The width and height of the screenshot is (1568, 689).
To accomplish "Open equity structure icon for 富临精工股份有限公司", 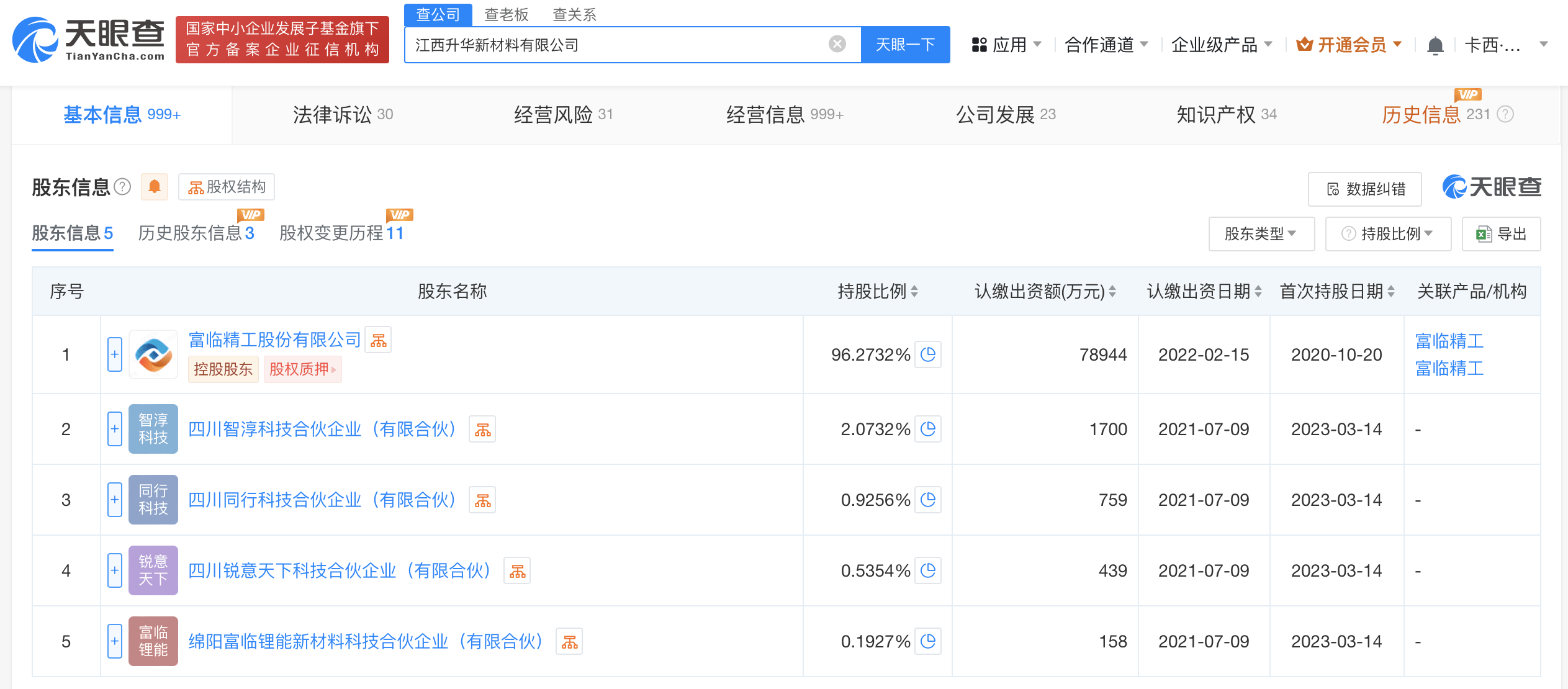I will [378, 340].
